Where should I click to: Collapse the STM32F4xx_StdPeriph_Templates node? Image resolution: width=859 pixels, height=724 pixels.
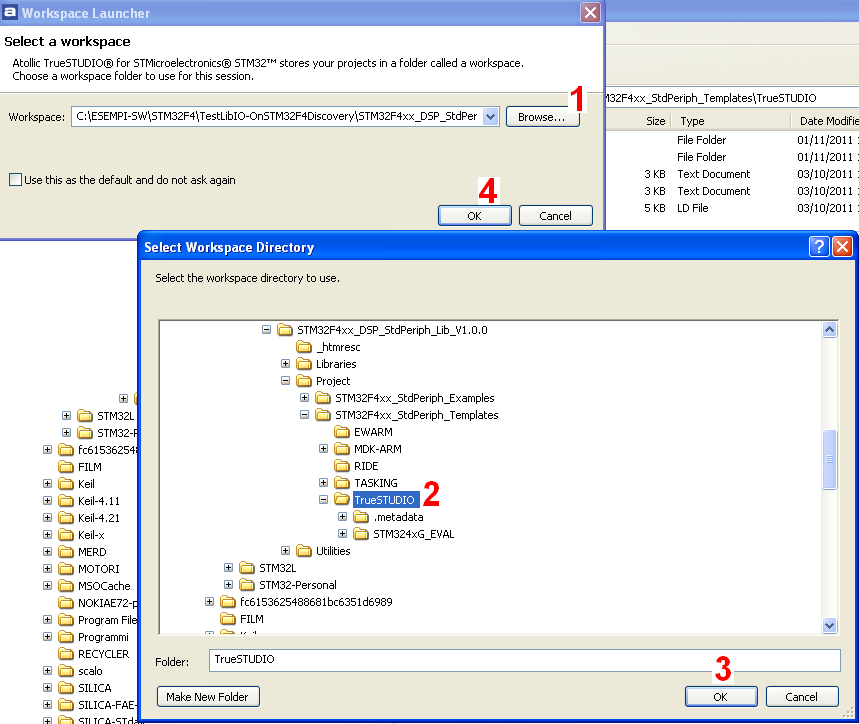point(305,415)
